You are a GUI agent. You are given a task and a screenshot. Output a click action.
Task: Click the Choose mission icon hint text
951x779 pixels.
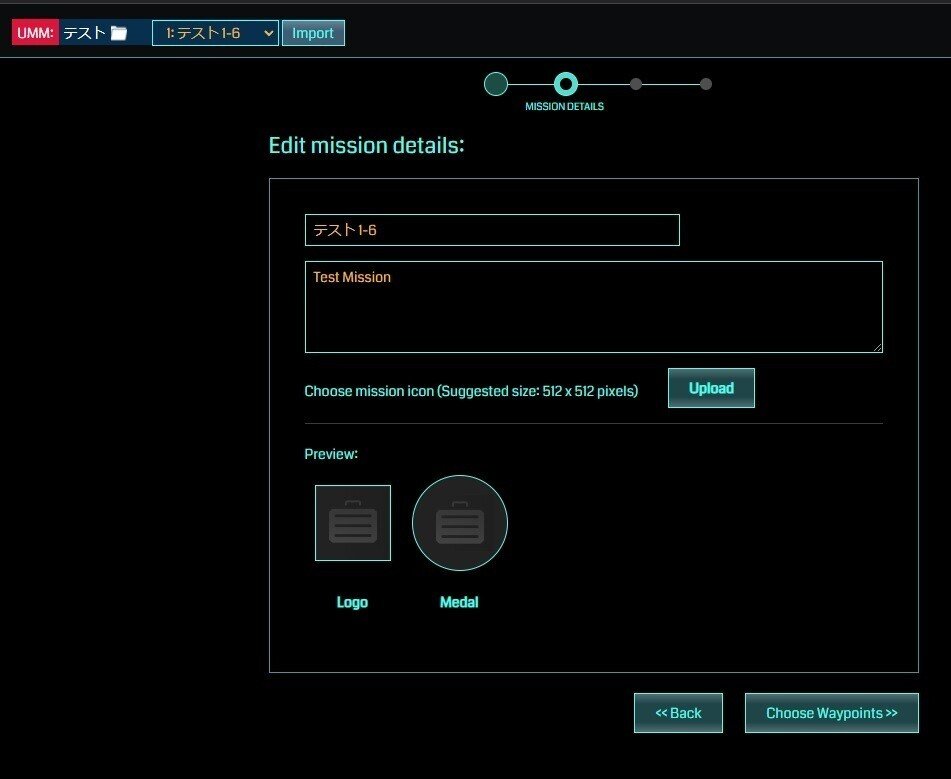[471, 391]
